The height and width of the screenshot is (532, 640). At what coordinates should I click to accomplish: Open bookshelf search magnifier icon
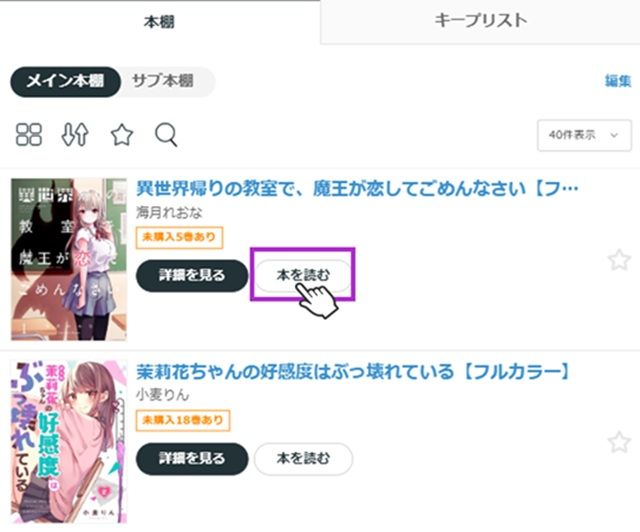[x=166, y=135]
